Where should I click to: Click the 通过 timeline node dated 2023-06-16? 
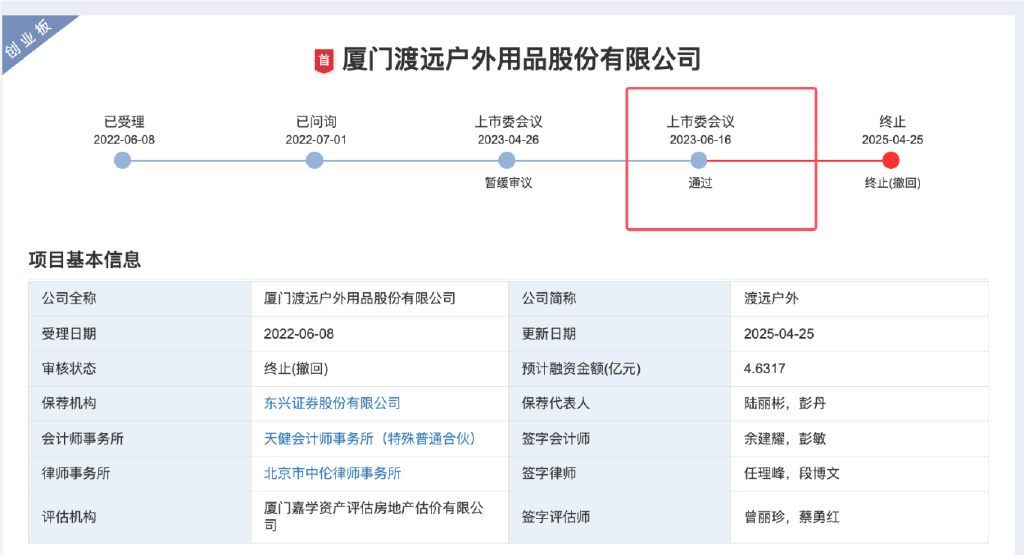(x=699, y=160)
